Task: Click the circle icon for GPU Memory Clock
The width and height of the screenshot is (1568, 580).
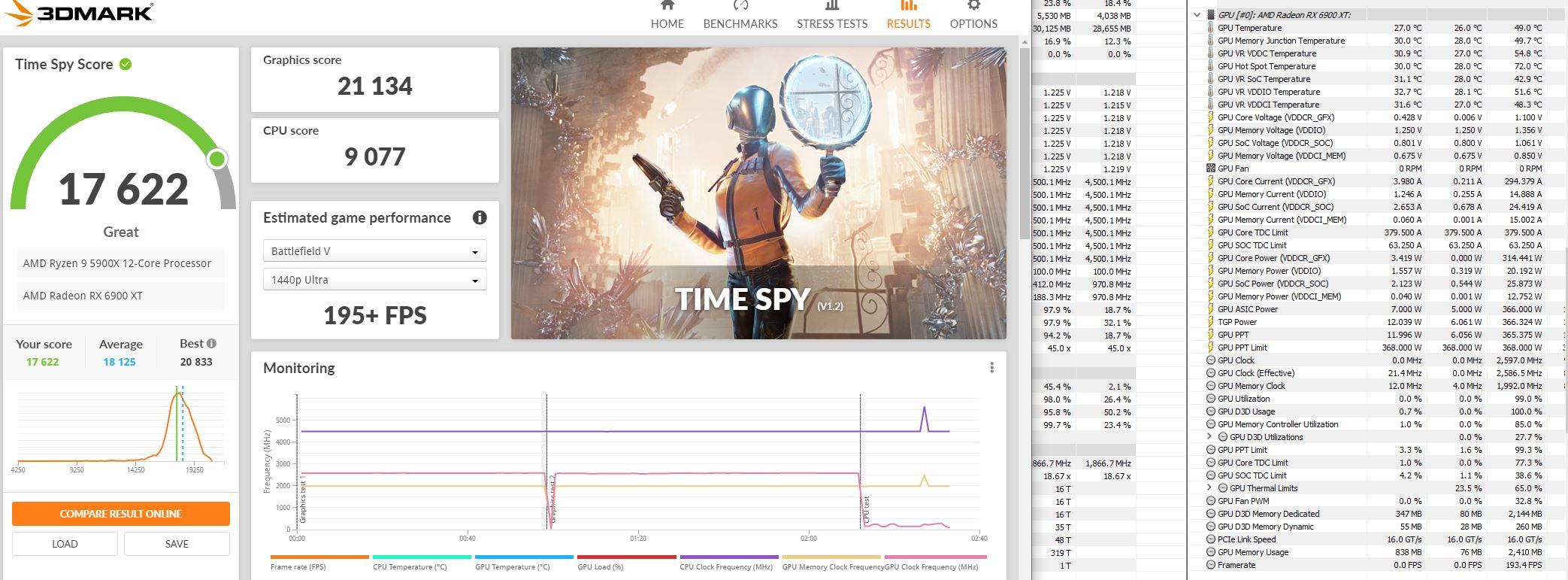Action: tap(1210, 385)
